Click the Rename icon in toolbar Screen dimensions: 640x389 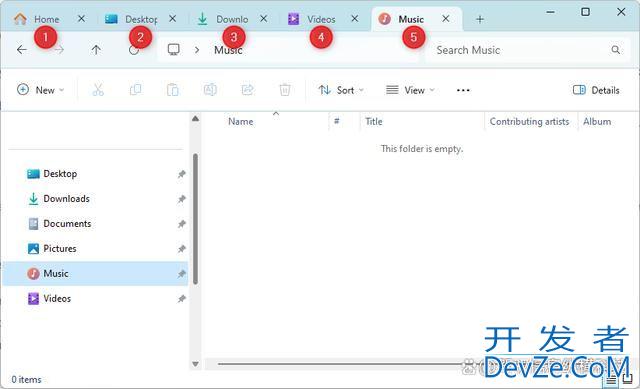(210, 90)
